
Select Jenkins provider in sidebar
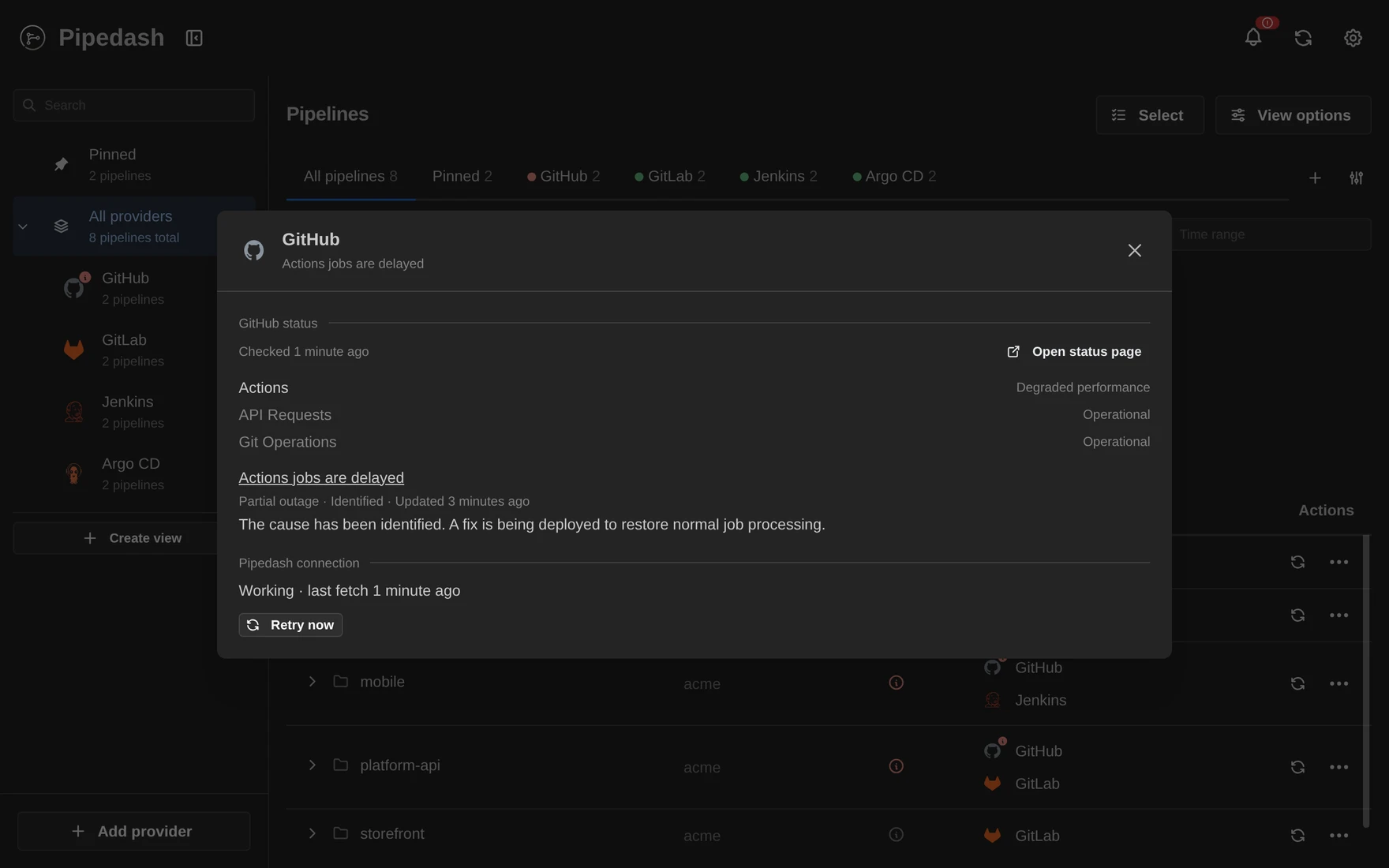[133, 412]
